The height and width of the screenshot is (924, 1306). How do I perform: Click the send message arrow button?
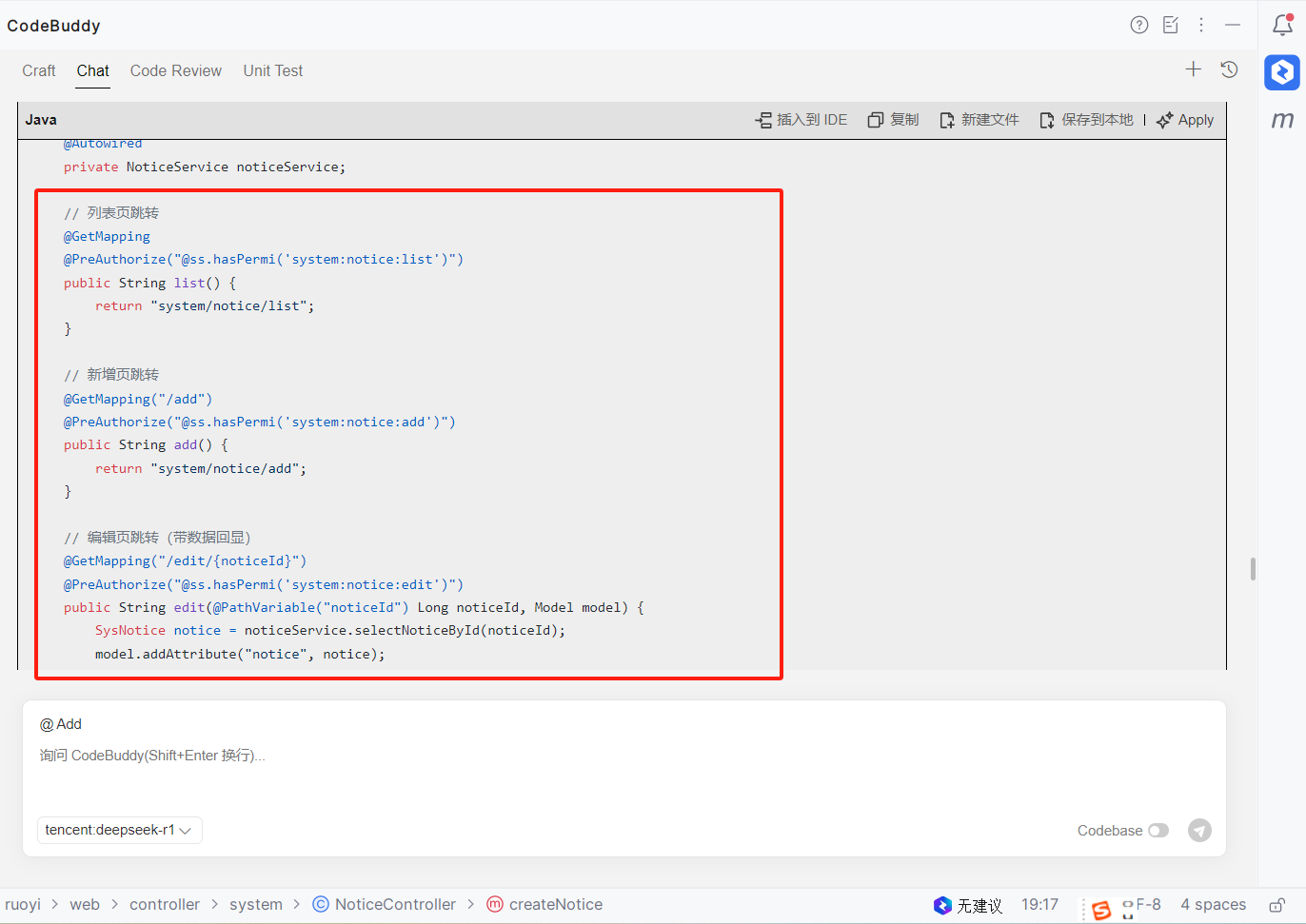pos(1199,831)
